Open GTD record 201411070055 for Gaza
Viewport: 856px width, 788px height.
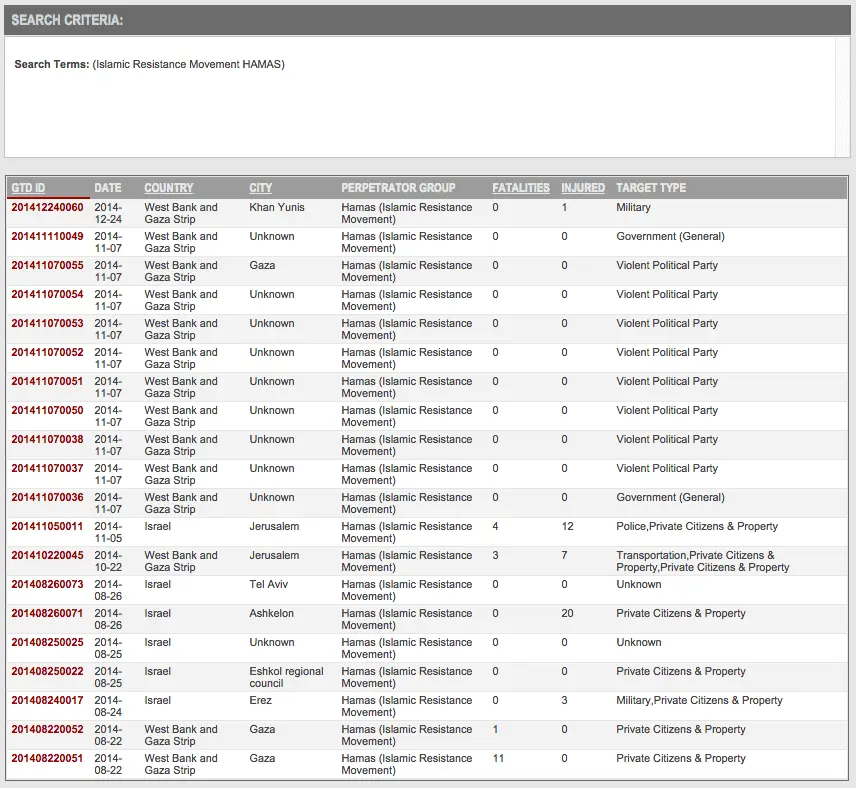[x=47, y=266]
